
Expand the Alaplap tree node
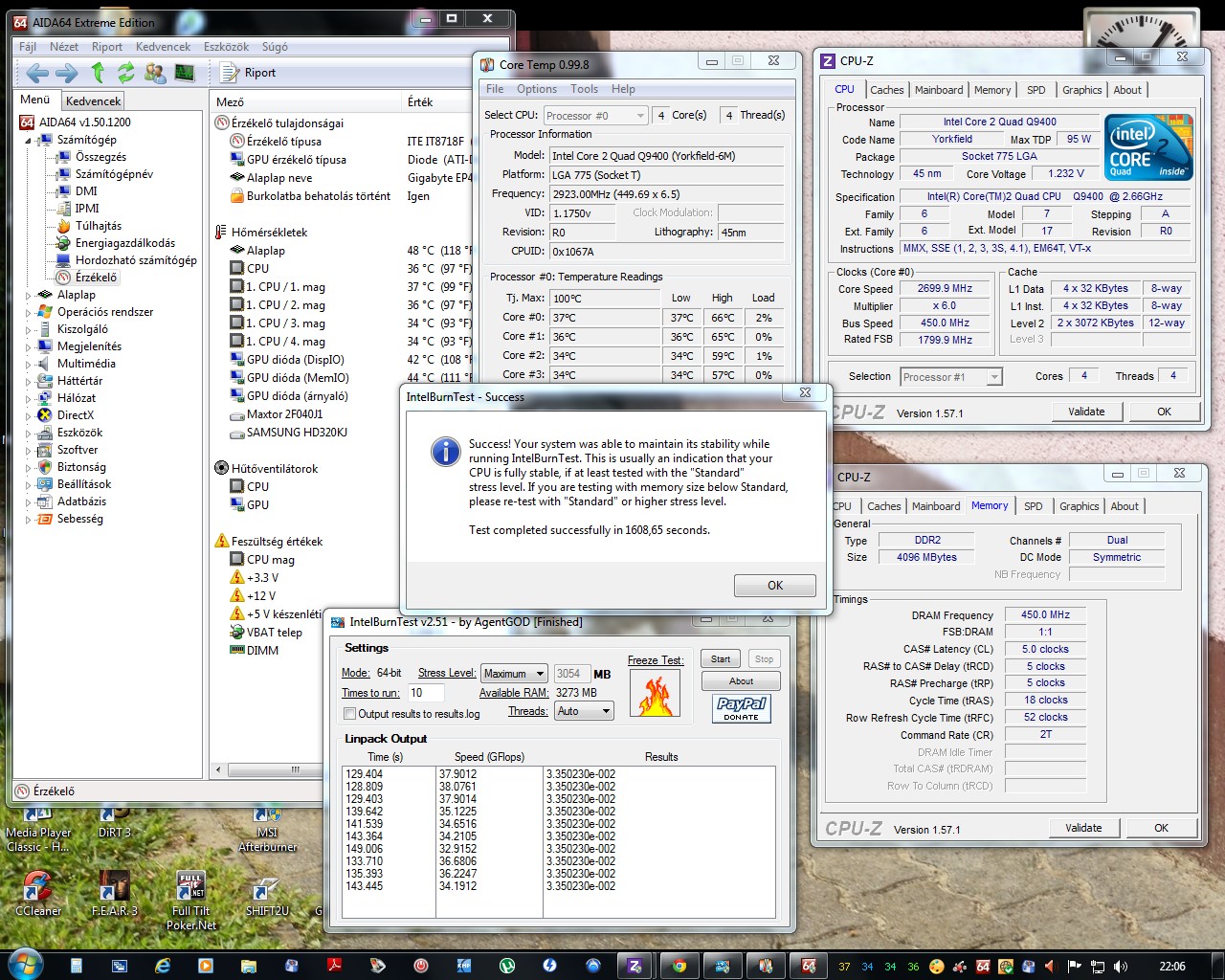28,295
